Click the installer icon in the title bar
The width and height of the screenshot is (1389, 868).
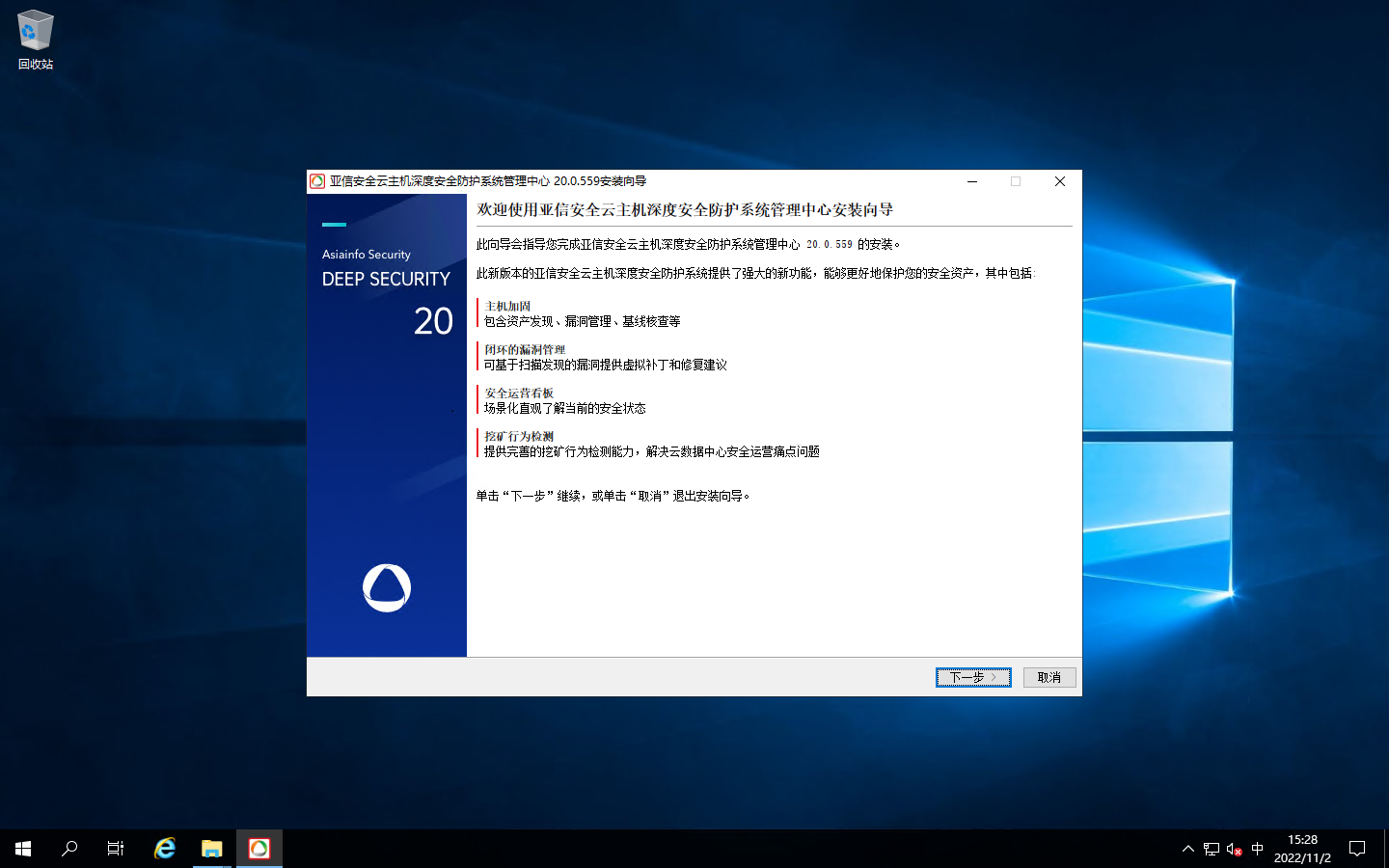[x=317, y=181]
